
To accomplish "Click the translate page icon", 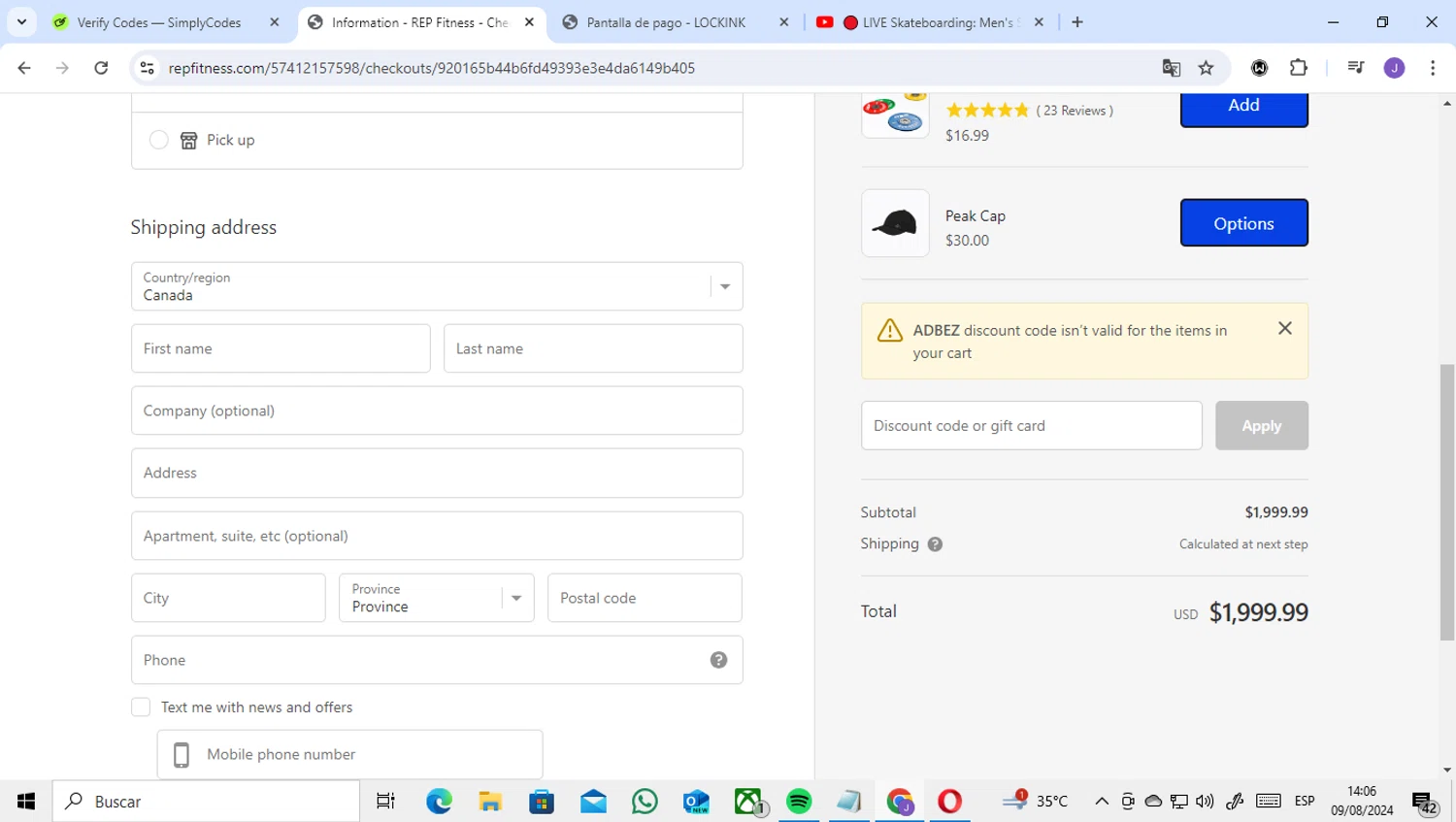I will tap(1171, 68).
